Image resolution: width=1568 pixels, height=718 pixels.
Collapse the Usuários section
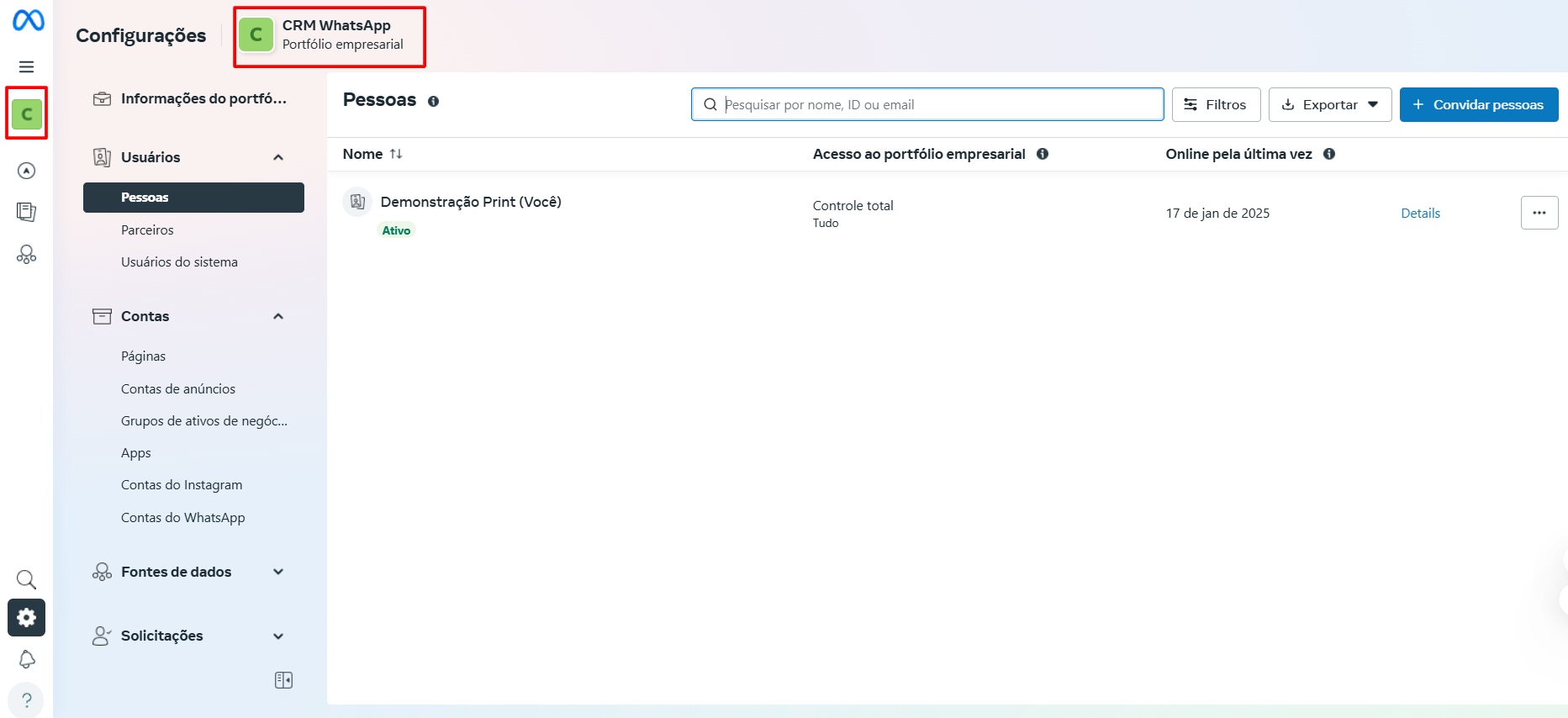click(278, 157)
